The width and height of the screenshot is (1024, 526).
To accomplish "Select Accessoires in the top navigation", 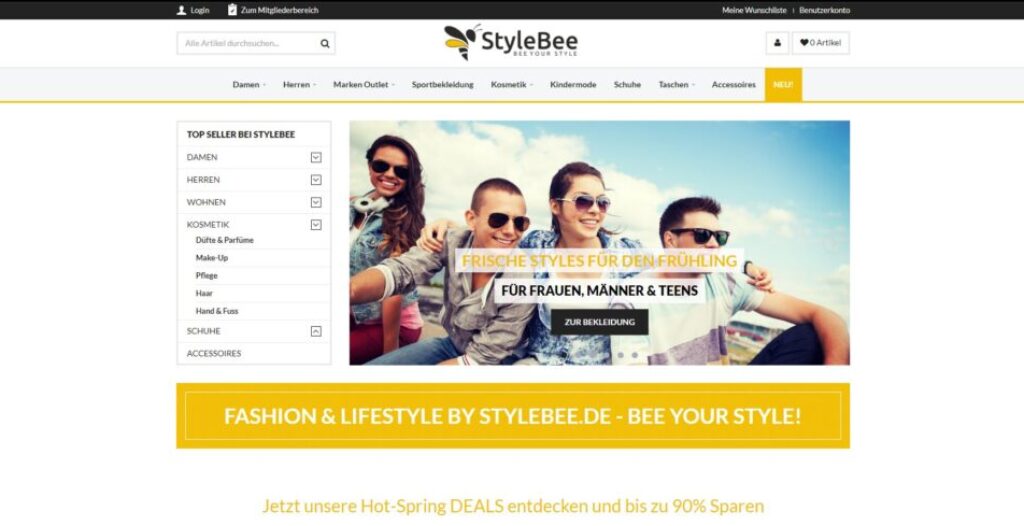I will [733, 84].
